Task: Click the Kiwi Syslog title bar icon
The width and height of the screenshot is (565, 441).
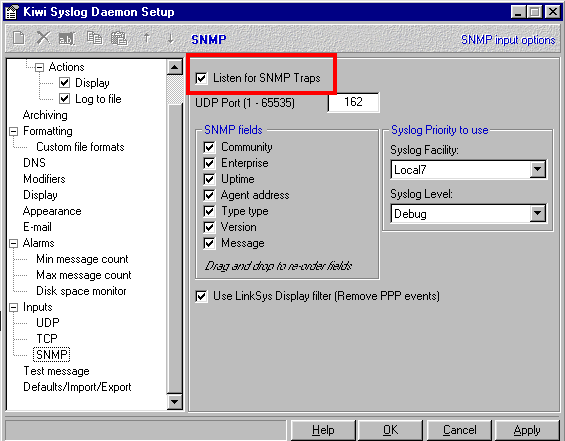Action: tap(11, 12)
